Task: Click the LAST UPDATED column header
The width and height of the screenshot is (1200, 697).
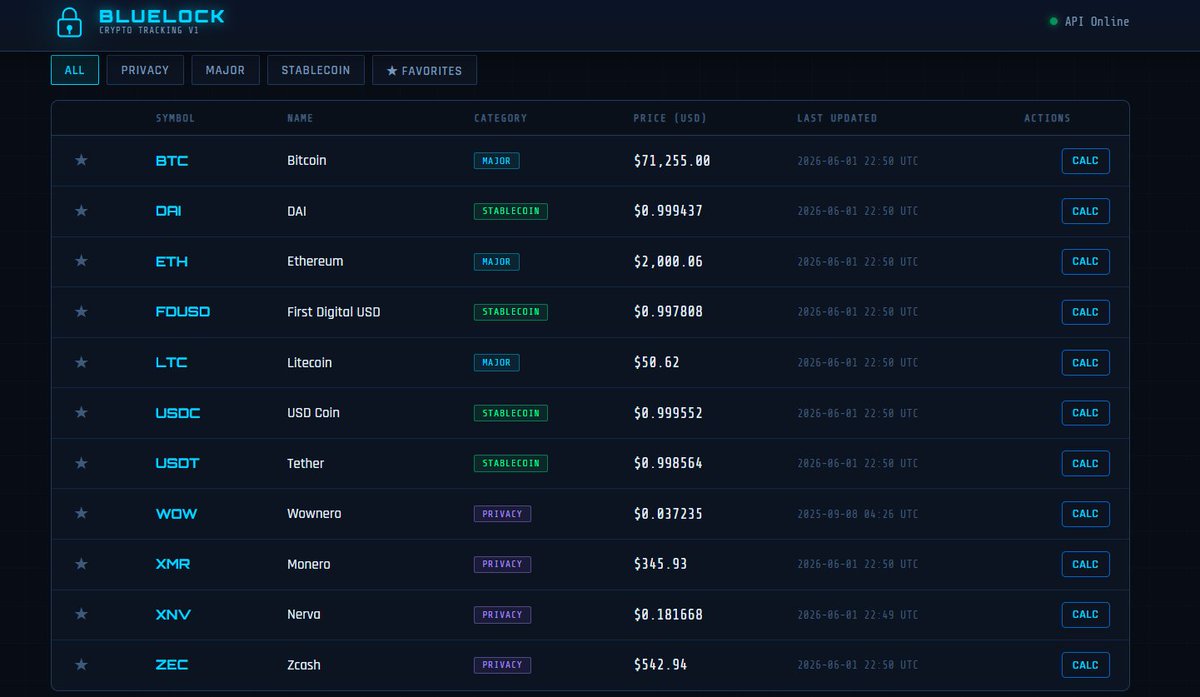Action: pyautogui.click(x=837, y=118)
